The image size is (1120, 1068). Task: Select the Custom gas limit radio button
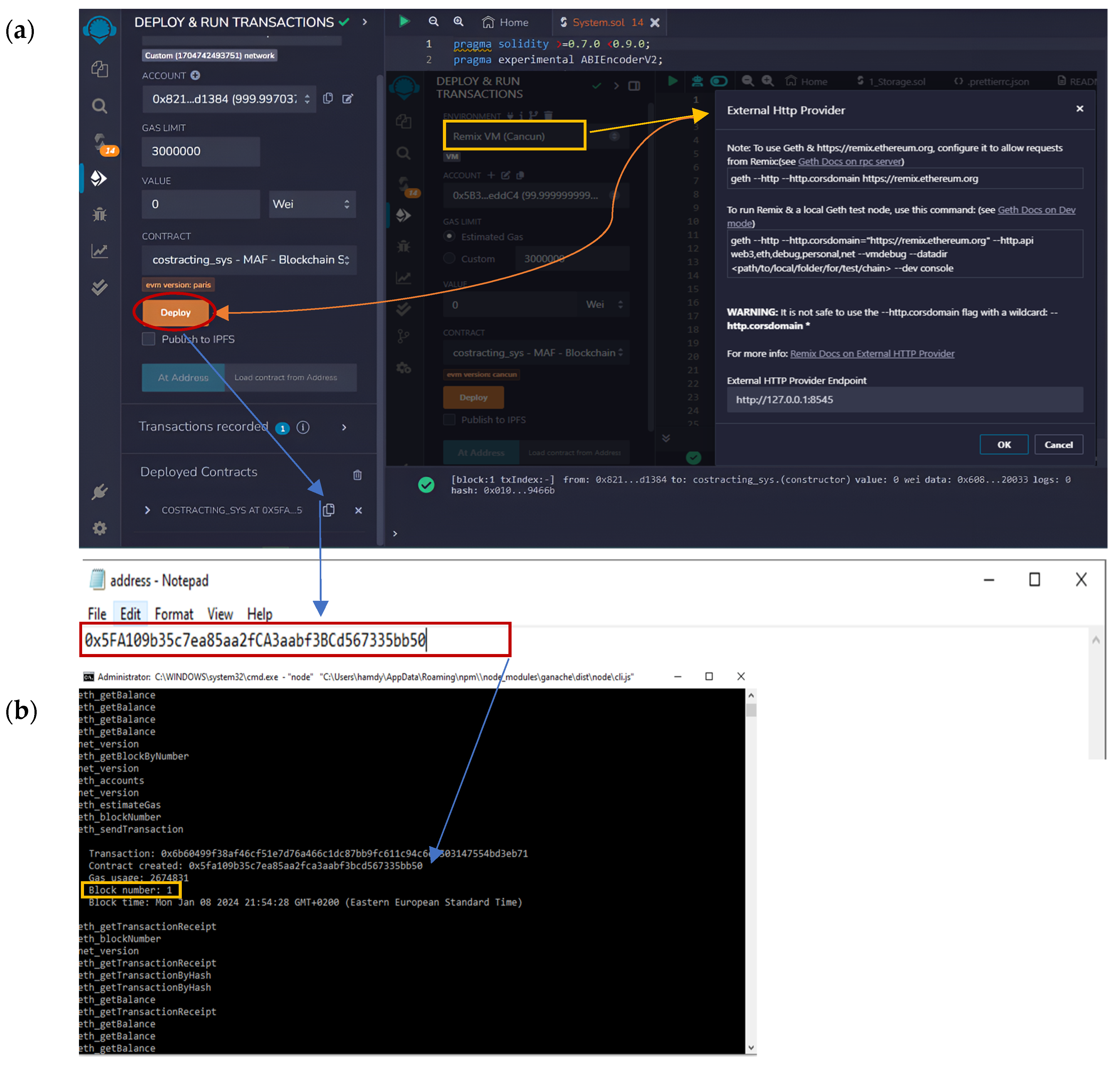[449, 259]
